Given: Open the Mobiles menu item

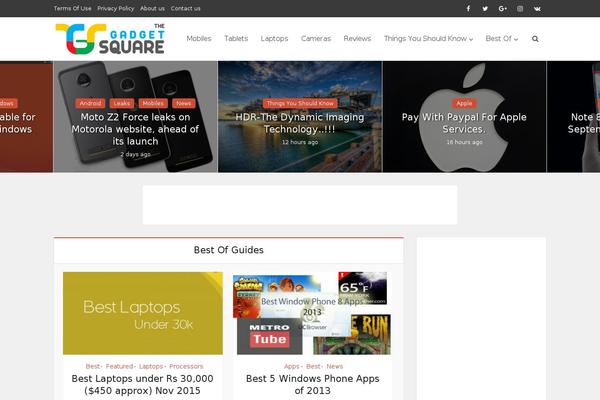Looking at the screenshot, I should [199, 39].
